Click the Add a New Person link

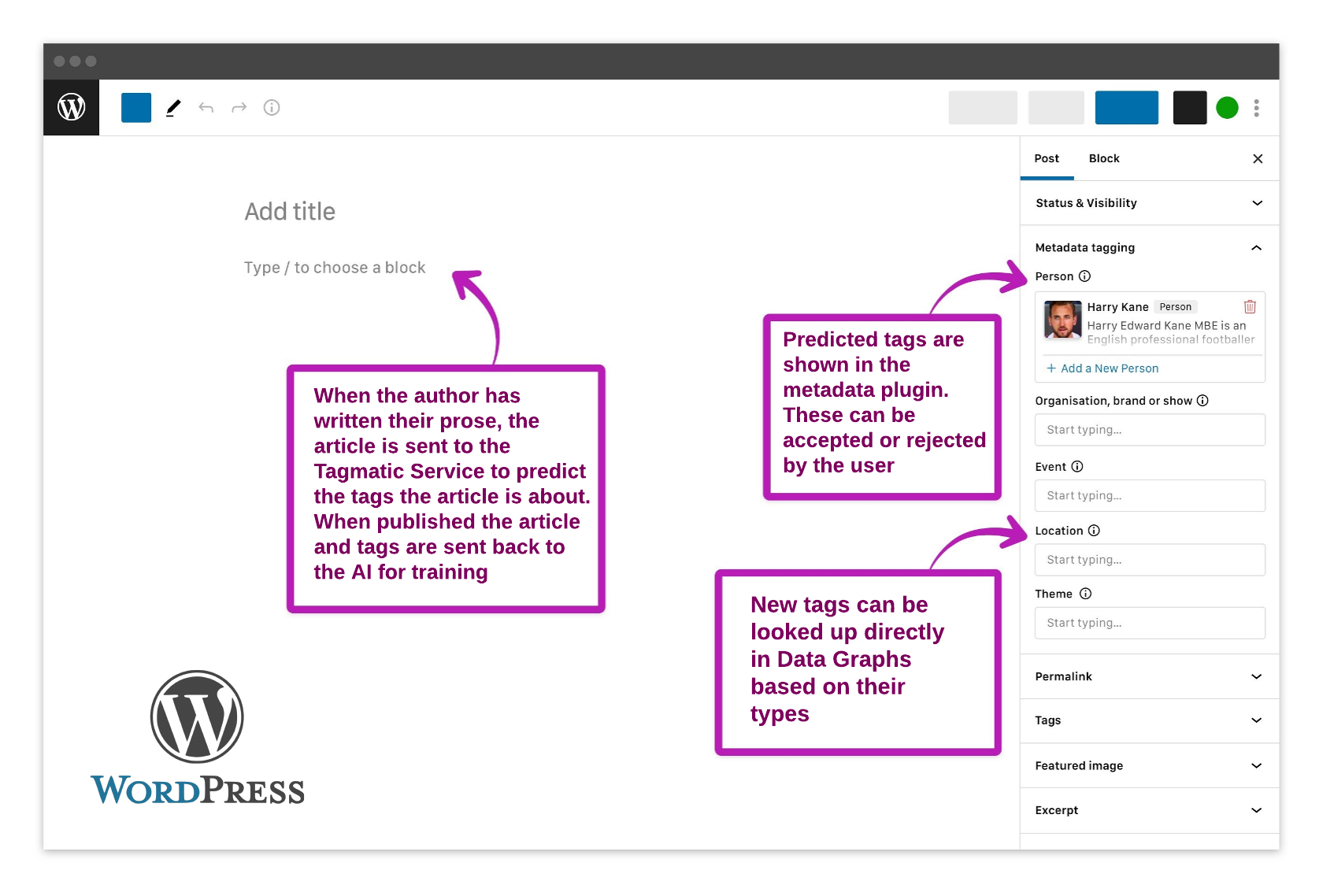(x=1102, y=368)
